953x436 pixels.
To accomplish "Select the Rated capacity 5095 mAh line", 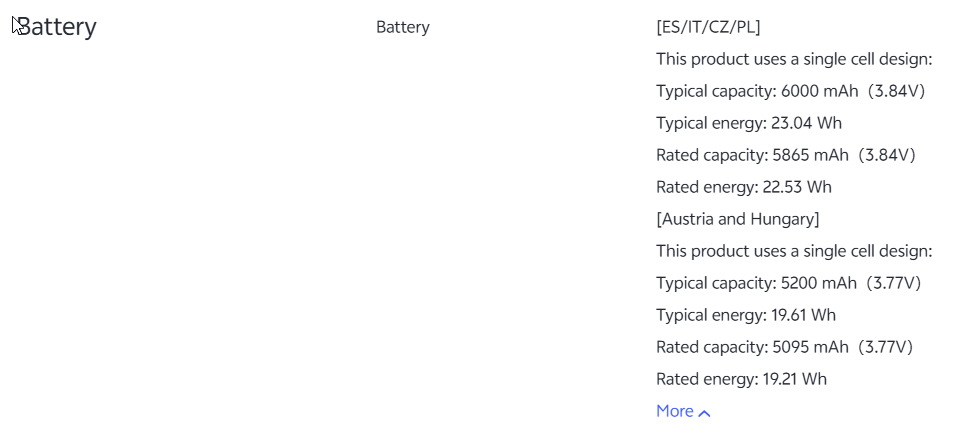I will (x=752, y=347).
